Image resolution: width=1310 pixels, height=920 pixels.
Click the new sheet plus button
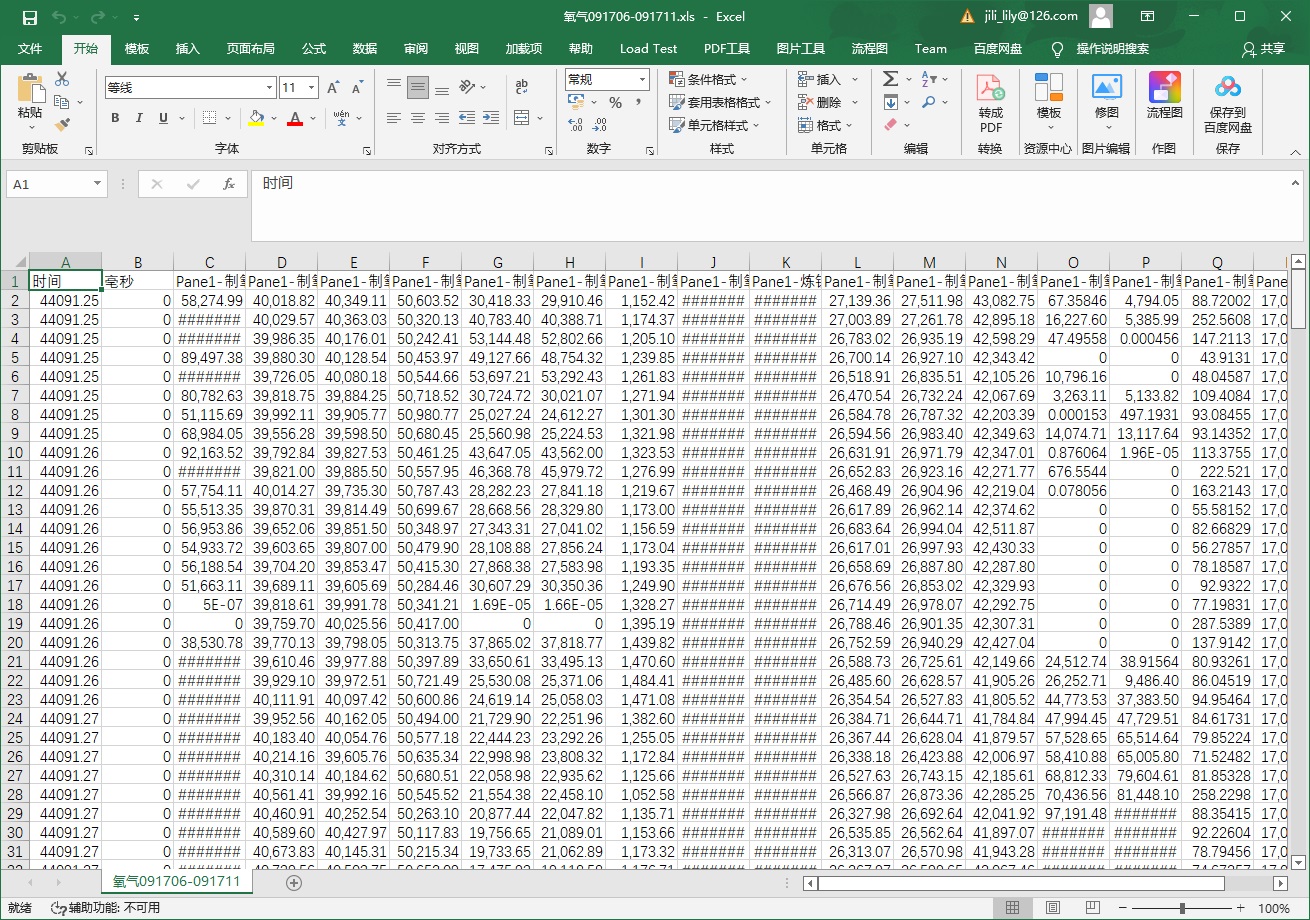(x=294, y=882)
